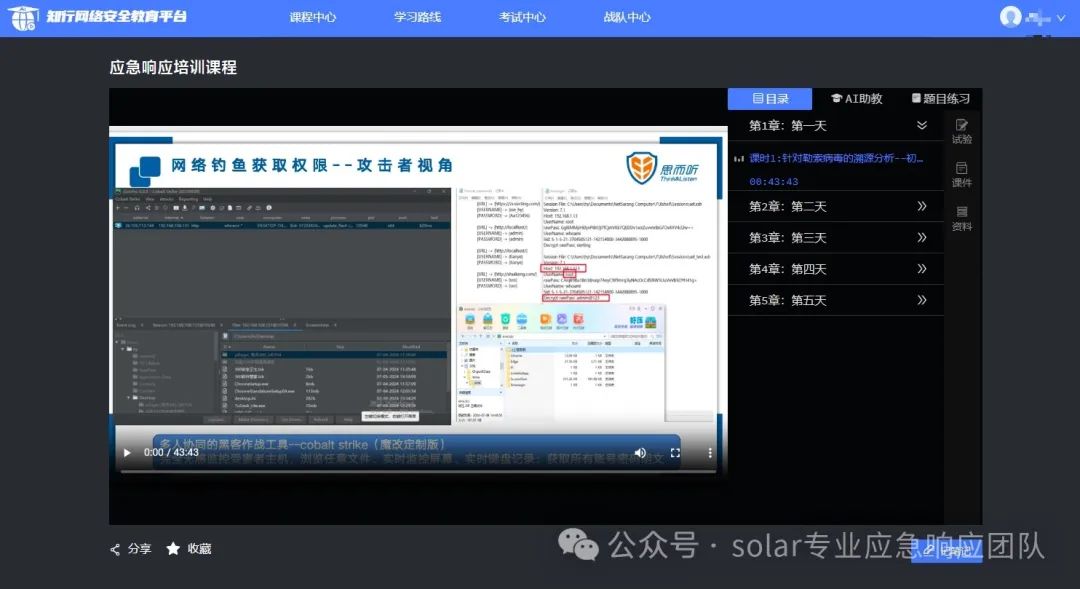Switch to the AI助教 tab

(x=856, y=99)
